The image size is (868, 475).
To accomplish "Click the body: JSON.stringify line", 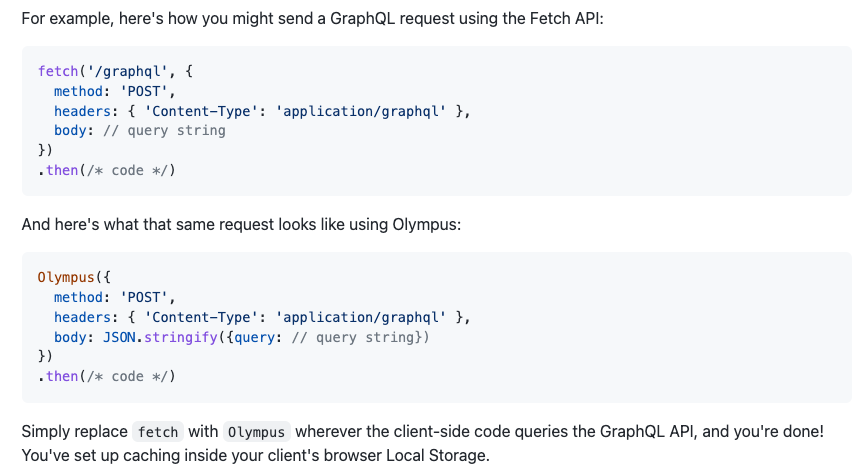I will click(241, 337).
